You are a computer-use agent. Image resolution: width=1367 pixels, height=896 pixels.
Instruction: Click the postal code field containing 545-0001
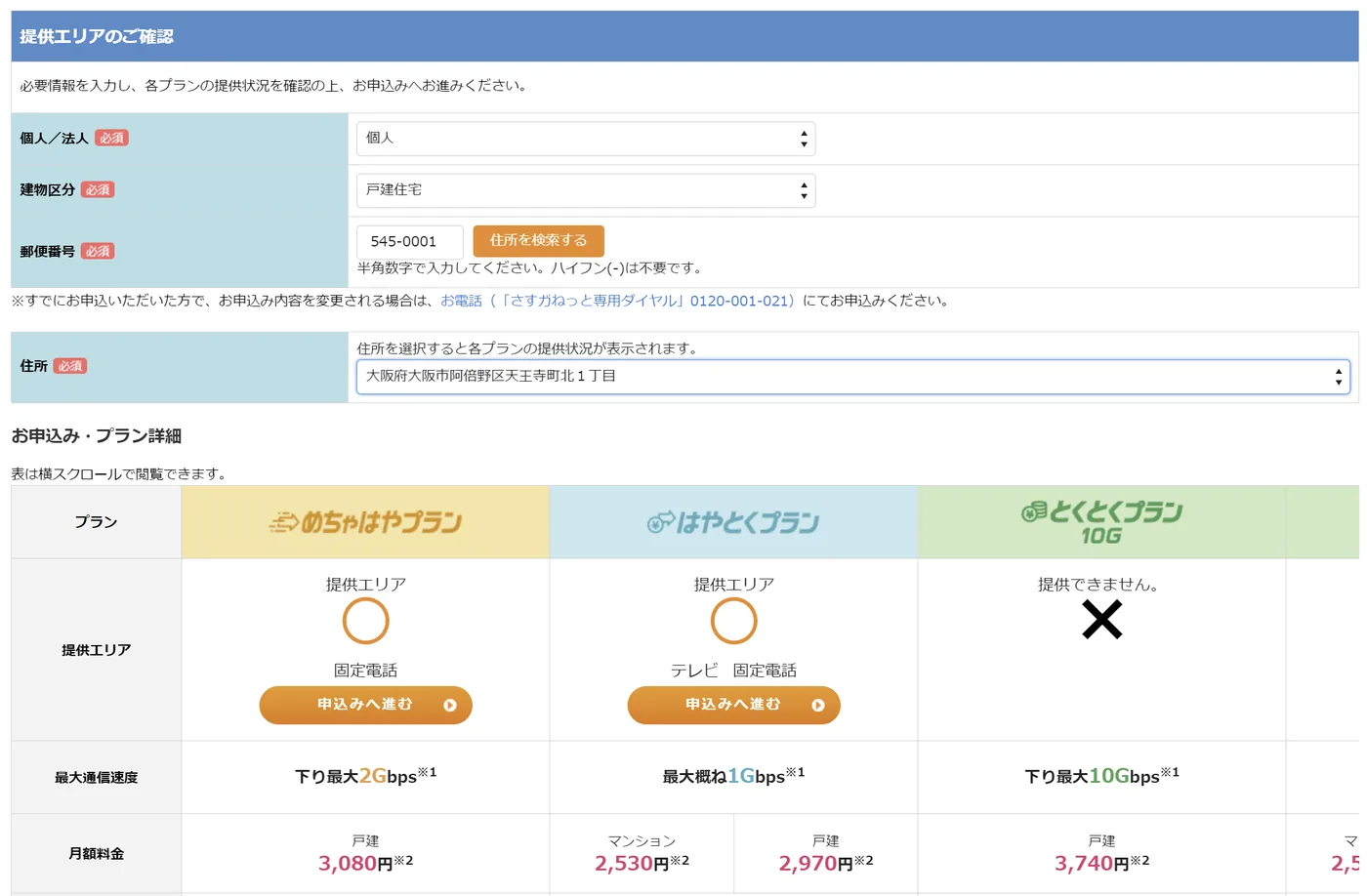pyautogui.click(x=410, y=241)
